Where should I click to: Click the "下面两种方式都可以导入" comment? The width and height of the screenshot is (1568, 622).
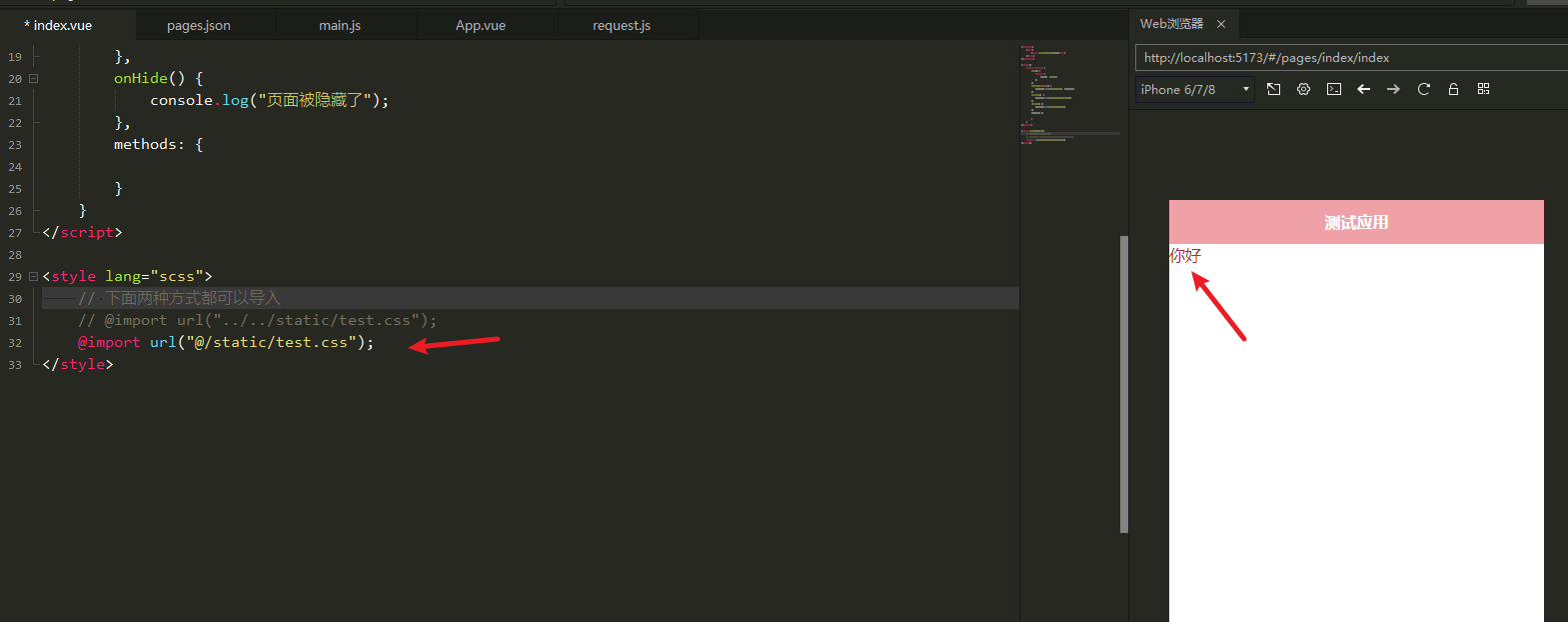click(180, 298)
